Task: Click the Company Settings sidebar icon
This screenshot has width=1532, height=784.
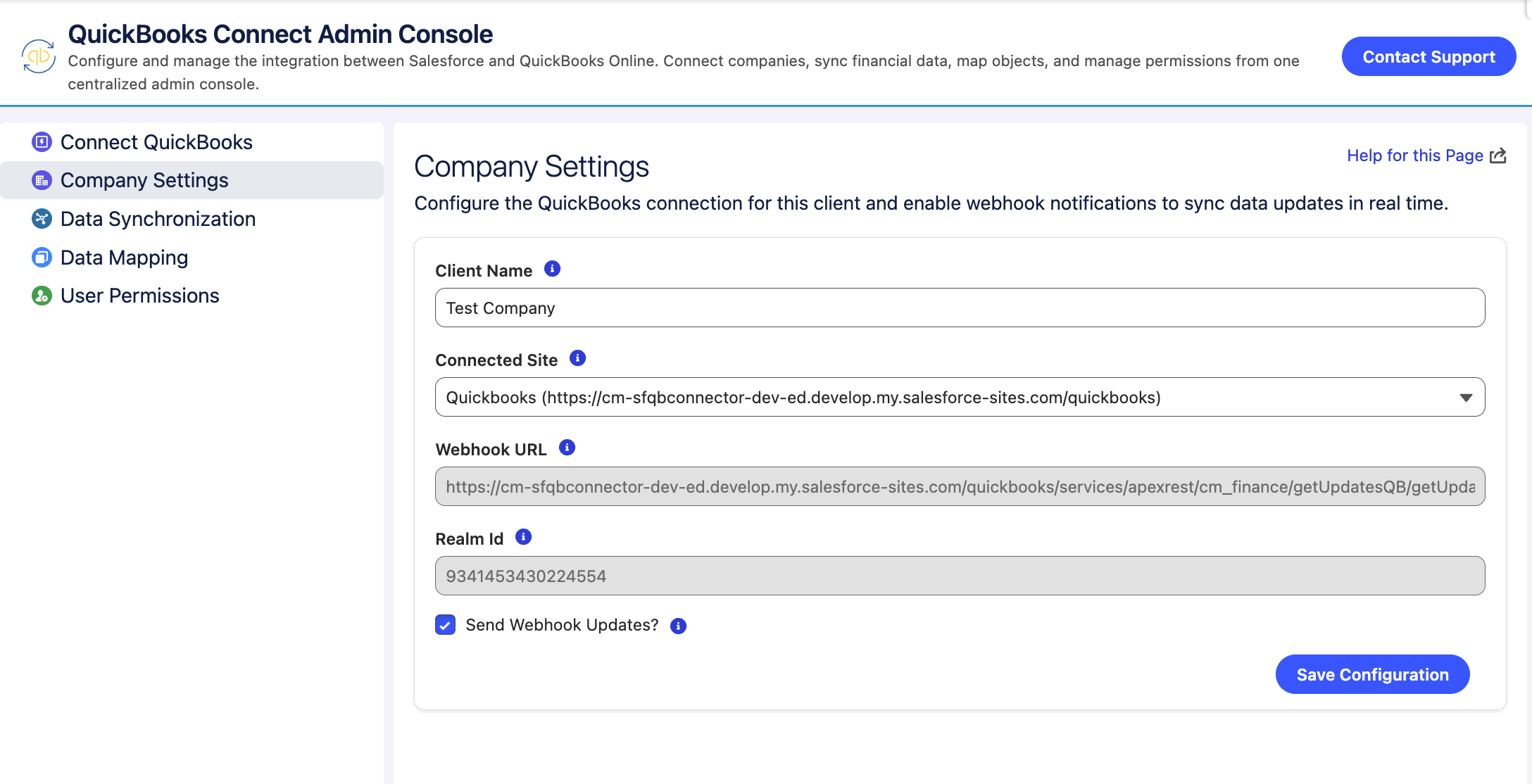Action: click(42, 180)
